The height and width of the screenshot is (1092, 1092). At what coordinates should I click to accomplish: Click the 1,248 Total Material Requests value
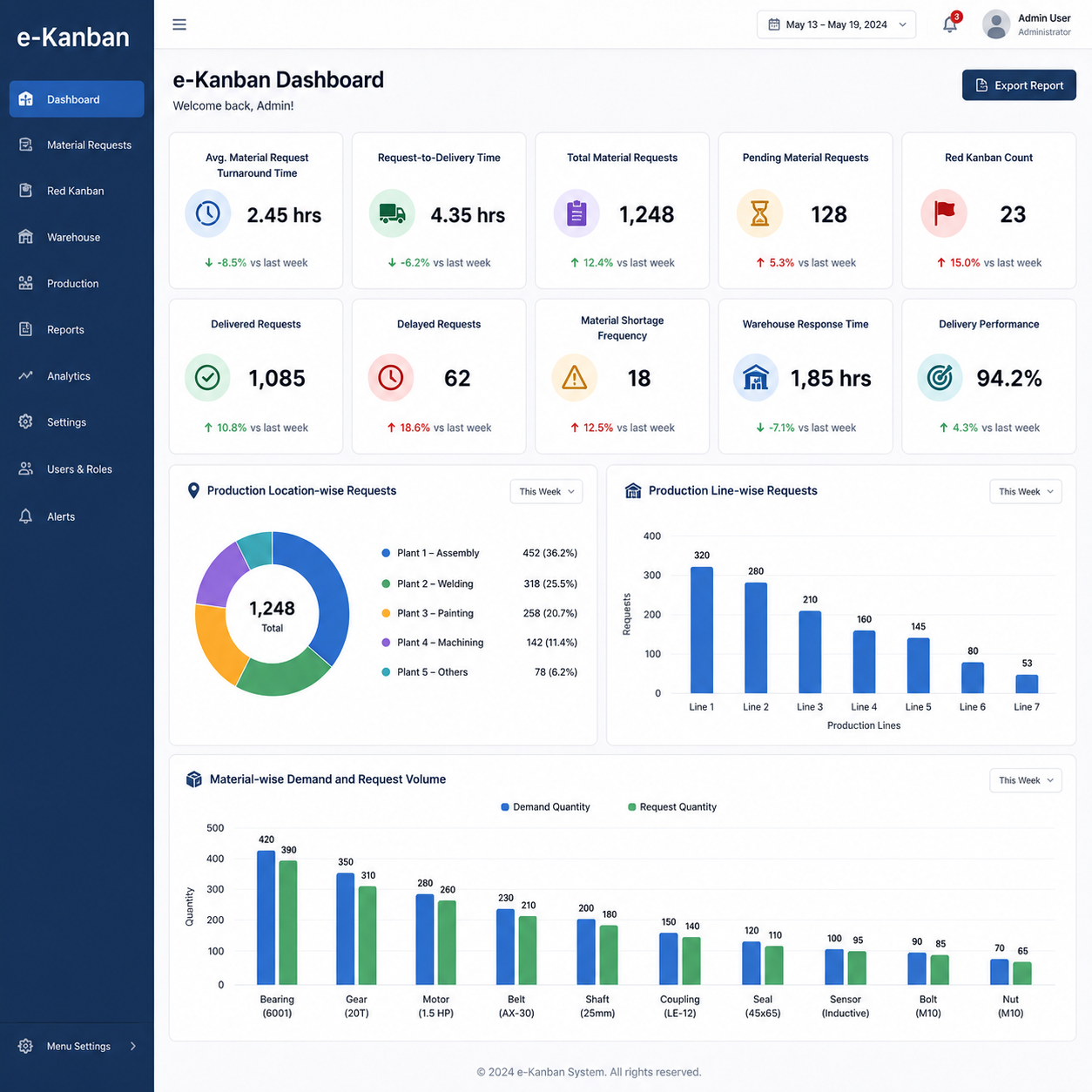pos(646,214)
